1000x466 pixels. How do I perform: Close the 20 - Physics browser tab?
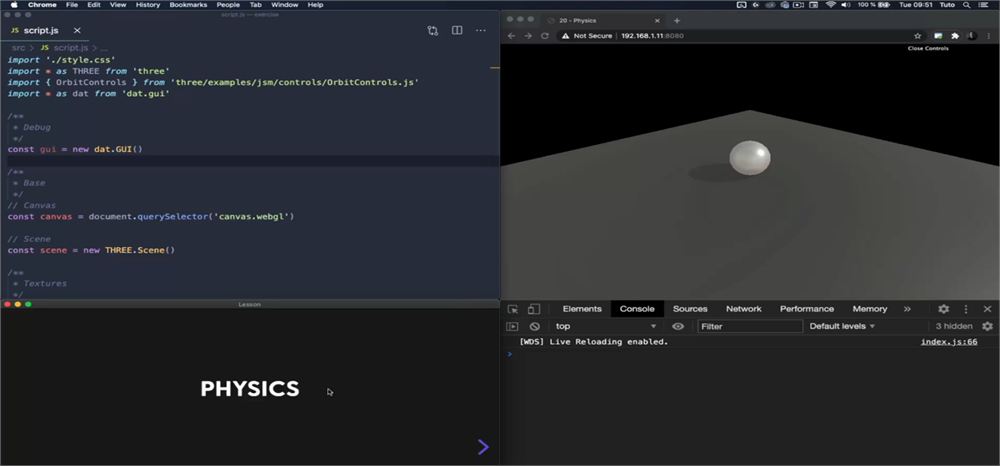point(658,20)
